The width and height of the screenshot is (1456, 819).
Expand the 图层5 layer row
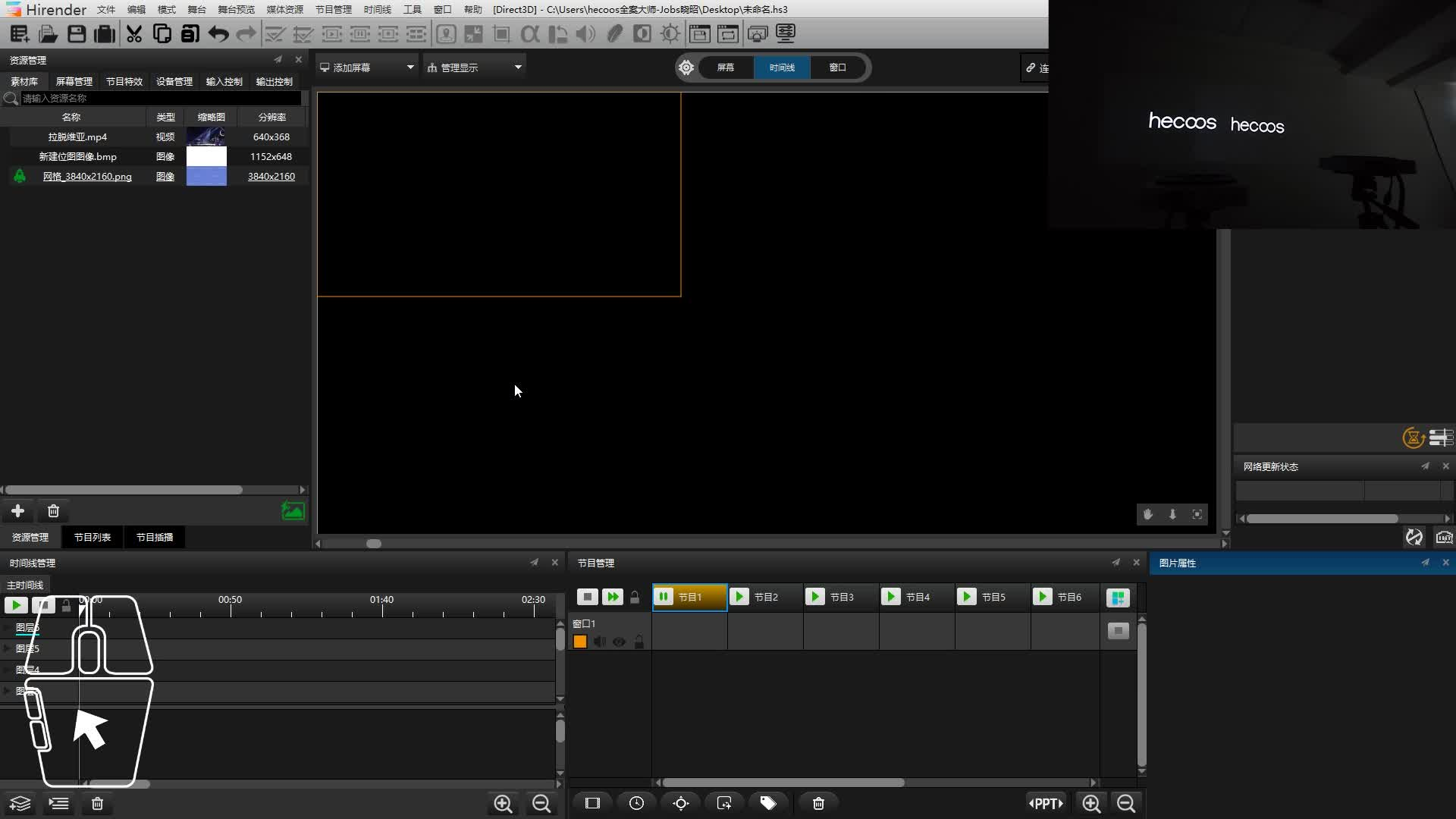(x=7, y=648)
